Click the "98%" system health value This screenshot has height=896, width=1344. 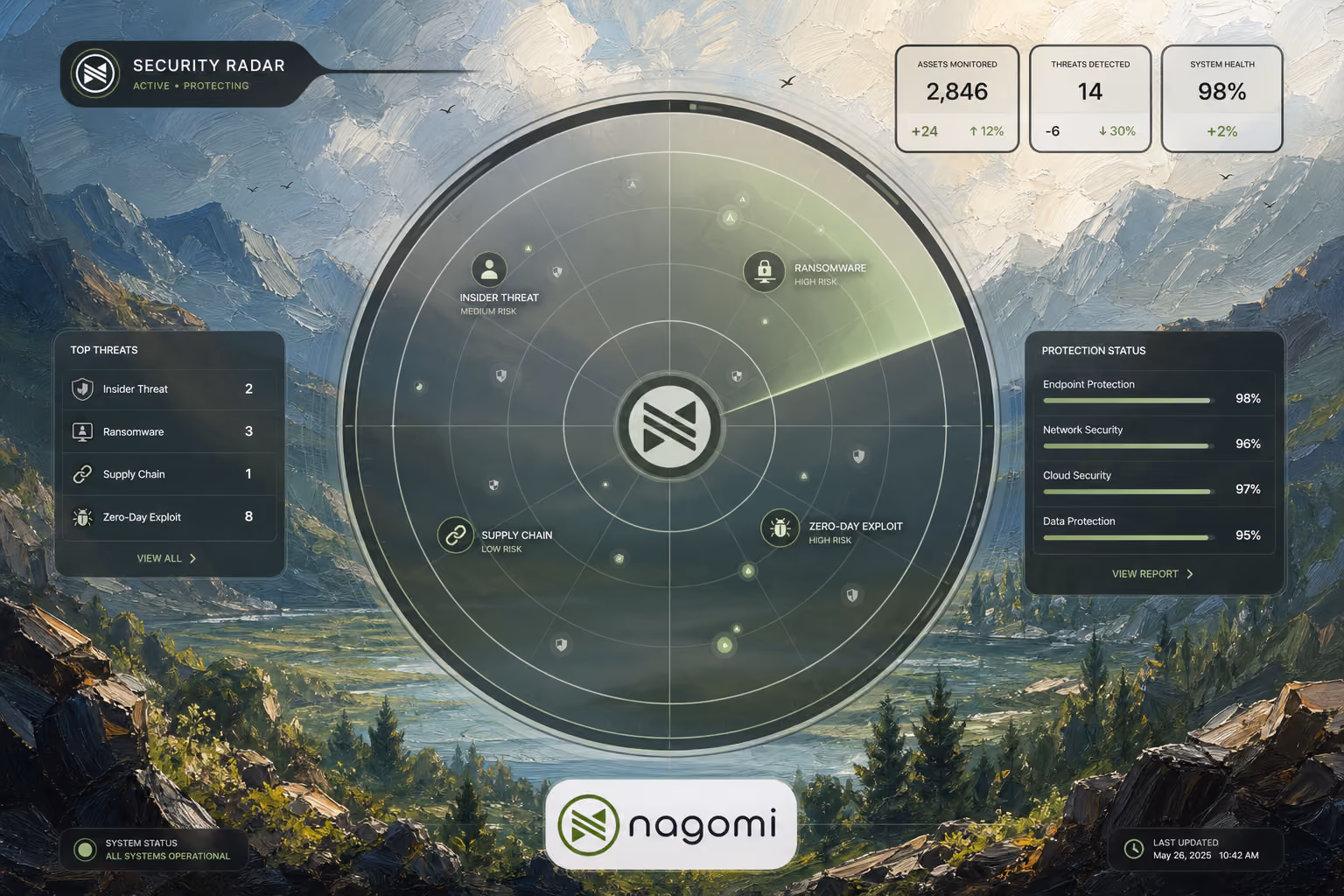click(x=1222, y=92)
